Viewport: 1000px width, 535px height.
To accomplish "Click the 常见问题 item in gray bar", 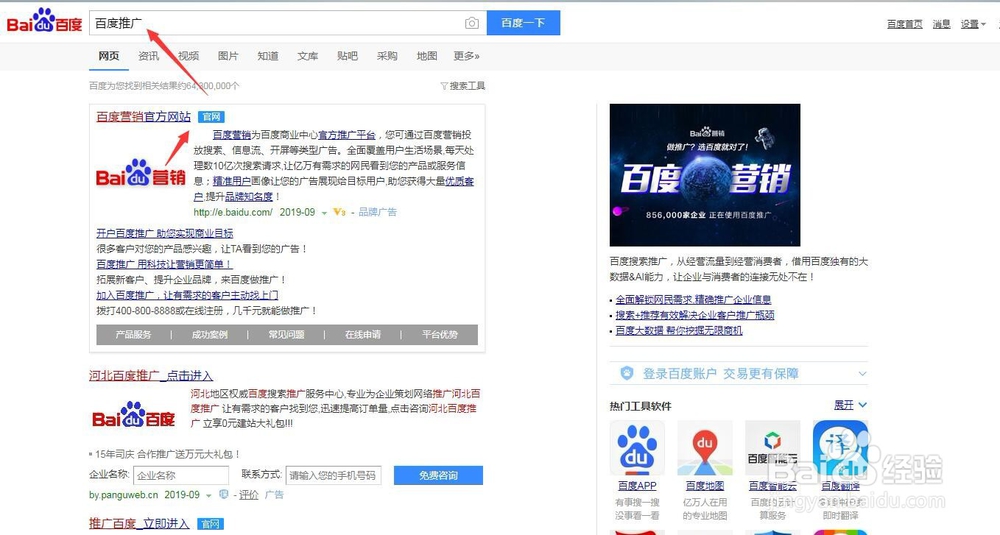I will pyautogui.click(x=286, y=335).
